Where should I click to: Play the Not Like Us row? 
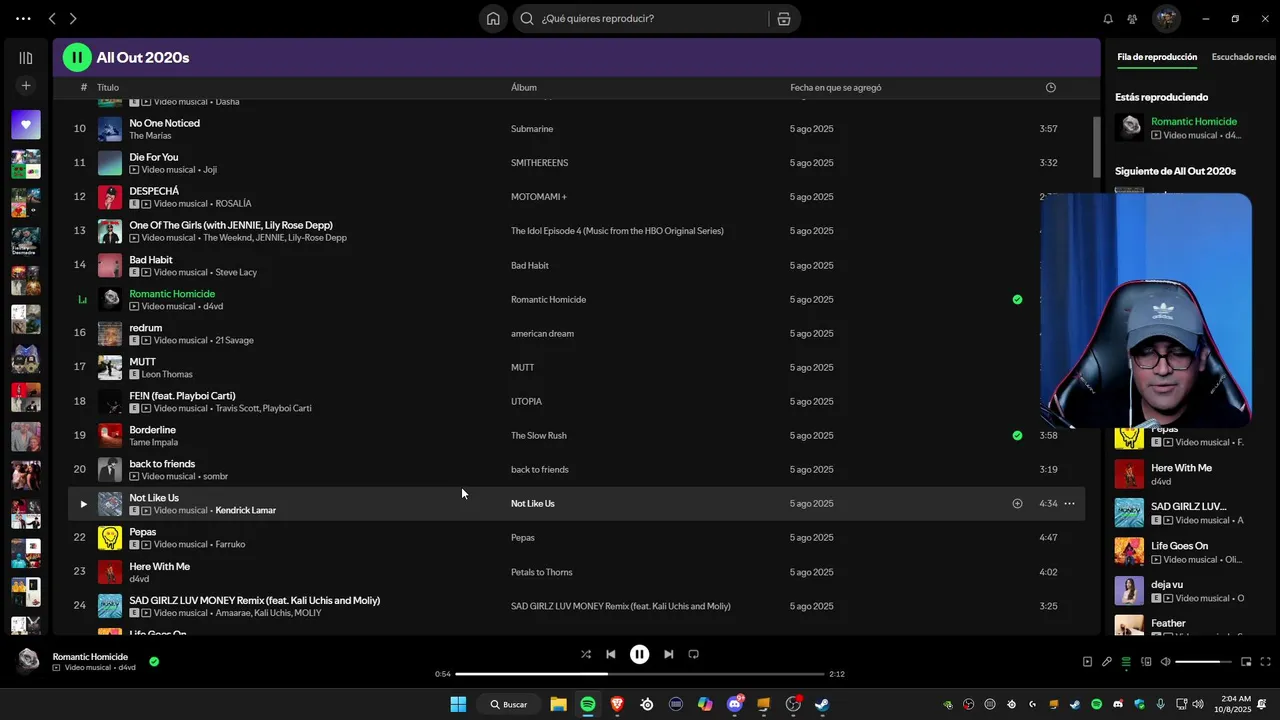point(83,504)
